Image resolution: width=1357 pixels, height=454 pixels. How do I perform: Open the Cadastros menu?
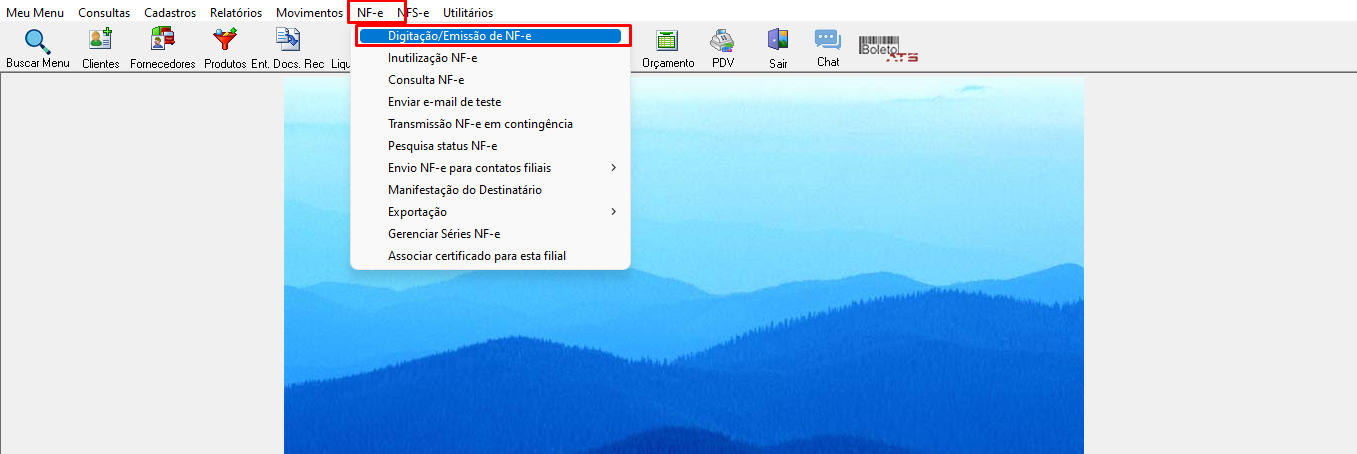click(170, 13)
